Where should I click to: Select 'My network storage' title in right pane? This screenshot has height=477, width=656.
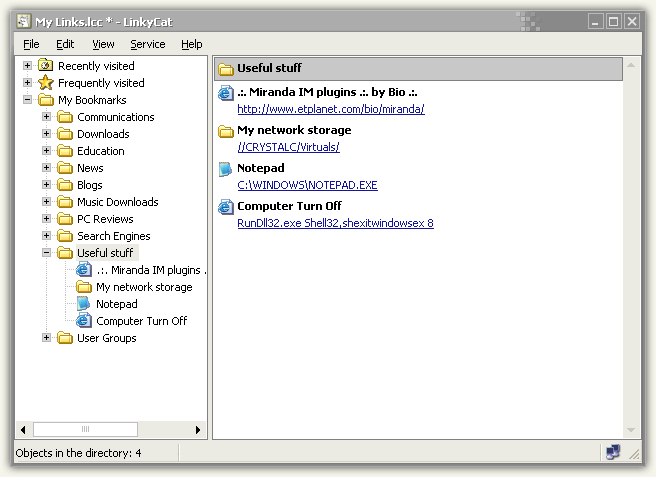click(x=294, y=131)
